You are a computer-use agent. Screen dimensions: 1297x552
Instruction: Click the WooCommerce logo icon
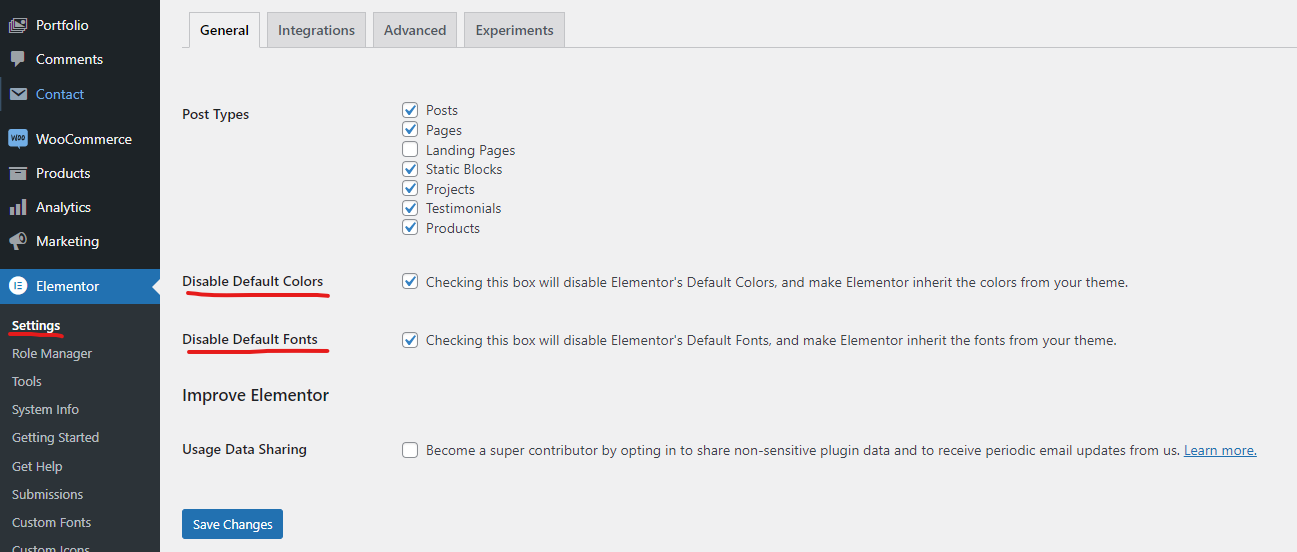(18, 139)
